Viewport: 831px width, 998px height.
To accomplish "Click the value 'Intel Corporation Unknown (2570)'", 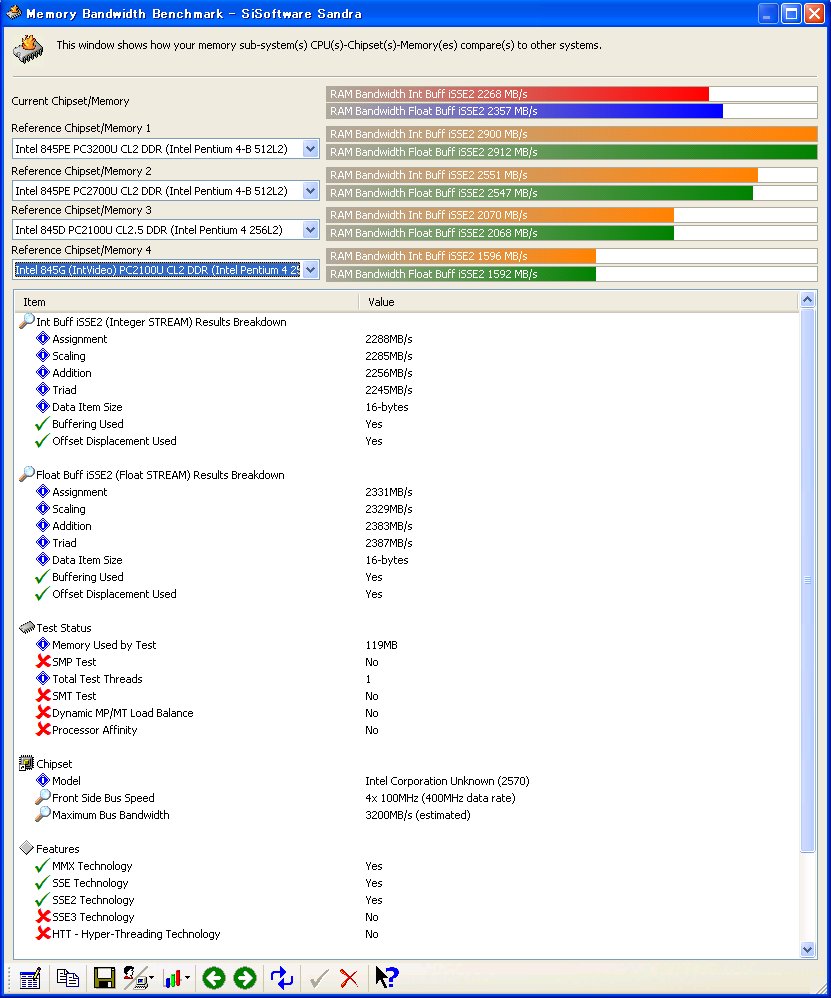I will pyautogui.click(x=447, y=781).
